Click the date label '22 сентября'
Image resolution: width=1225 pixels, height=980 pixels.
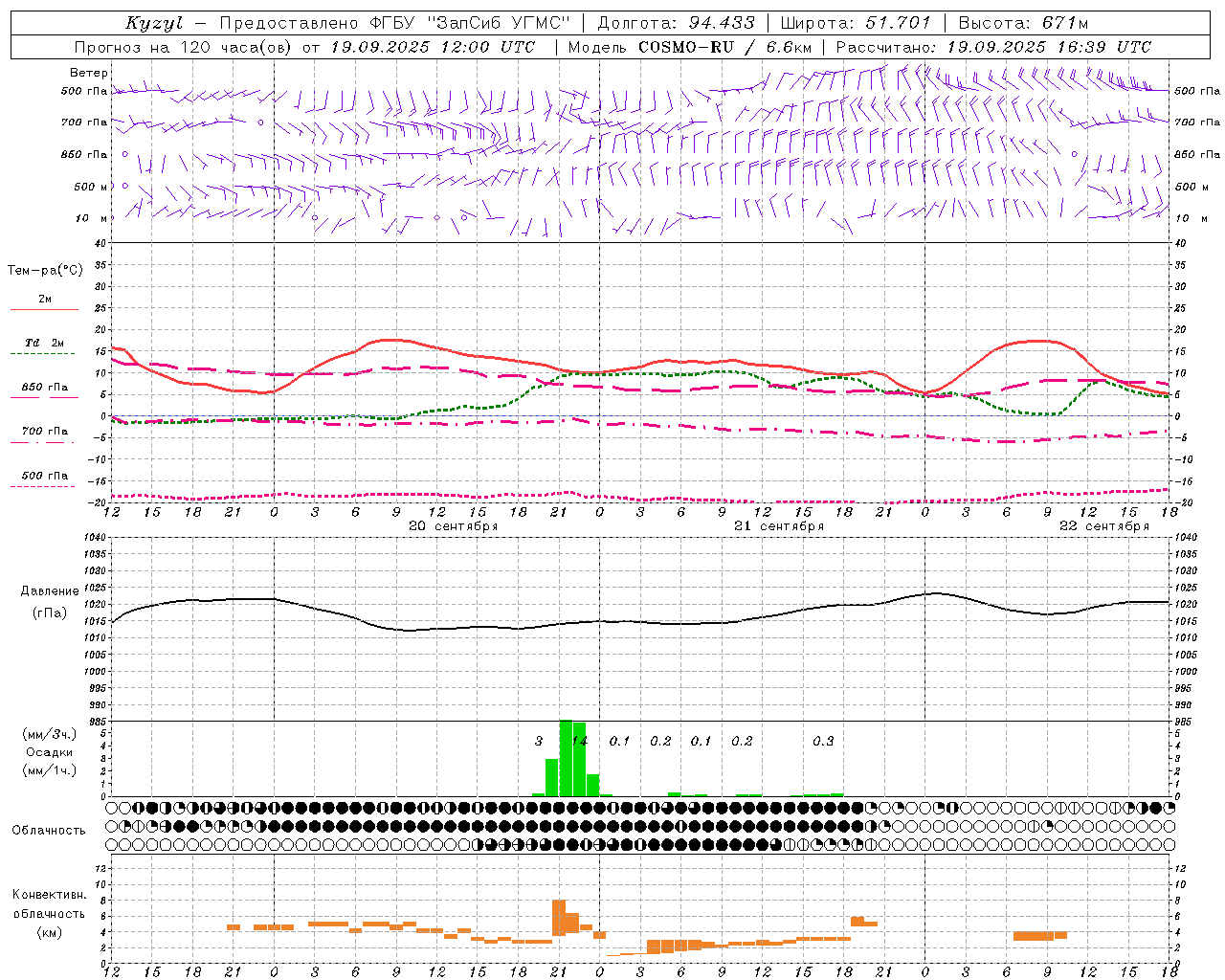pyautogui.click(x=1104, y=526)
